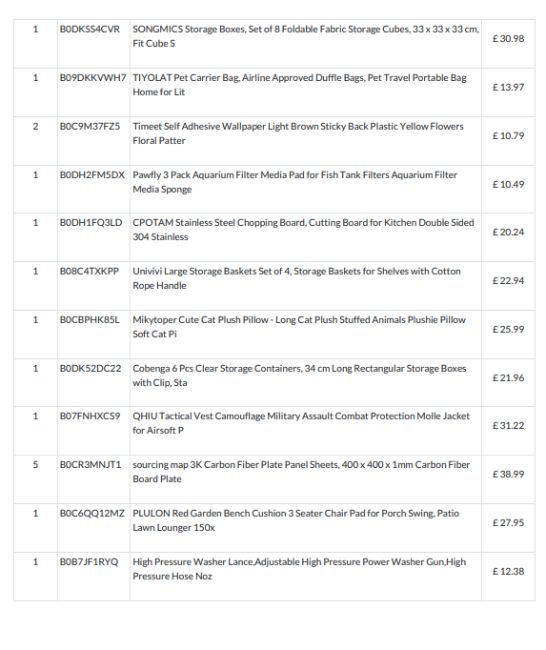
Task: Select the £20.24 price
Action: click(508, 232)
